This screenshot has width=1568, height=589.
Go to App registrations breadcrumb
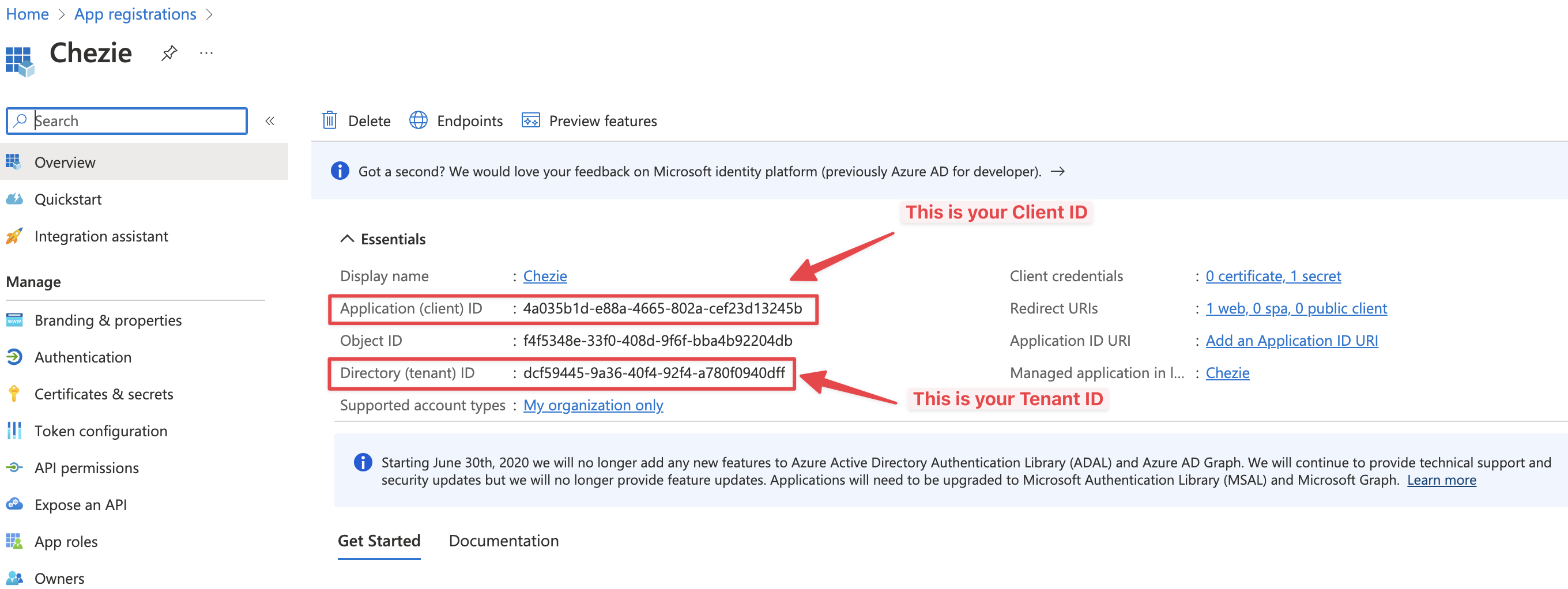pos(135,14)
